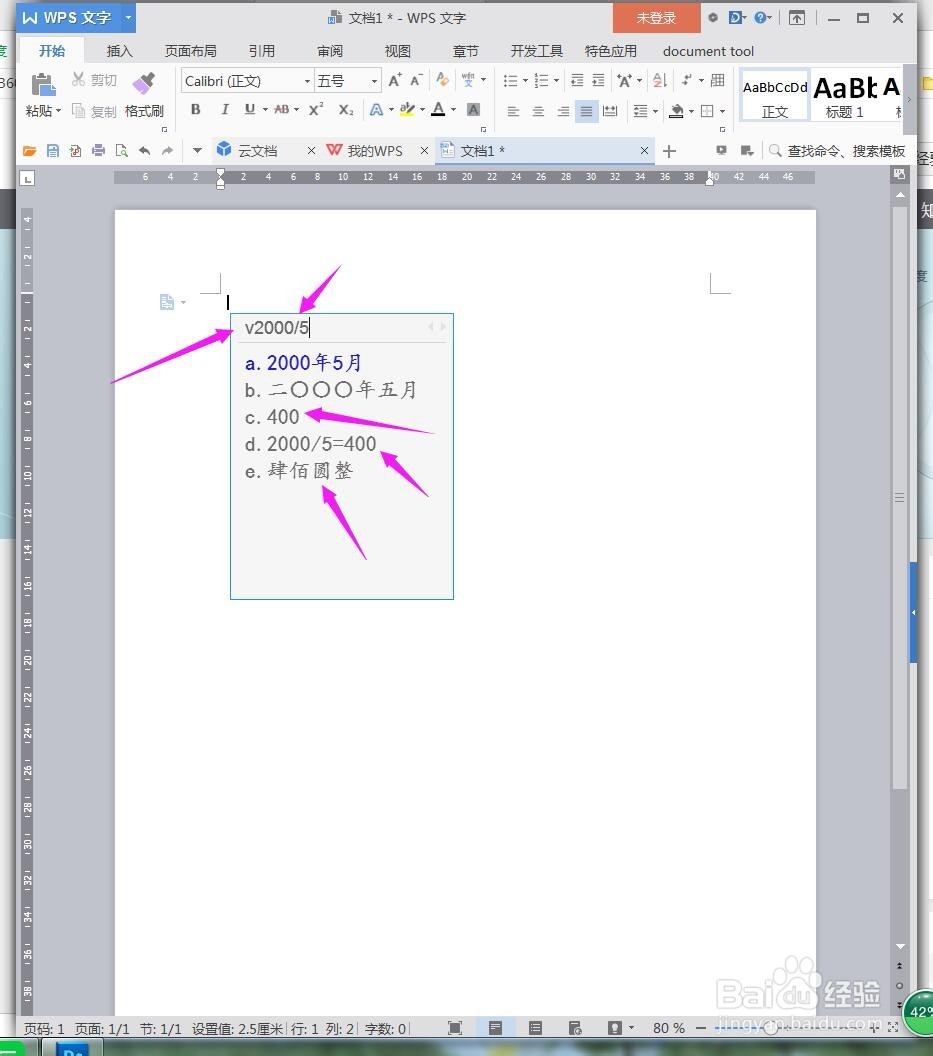Select candidate a. 2000年5月
Viewport: 933px width, 1056px height.
[x=303, y=363]
